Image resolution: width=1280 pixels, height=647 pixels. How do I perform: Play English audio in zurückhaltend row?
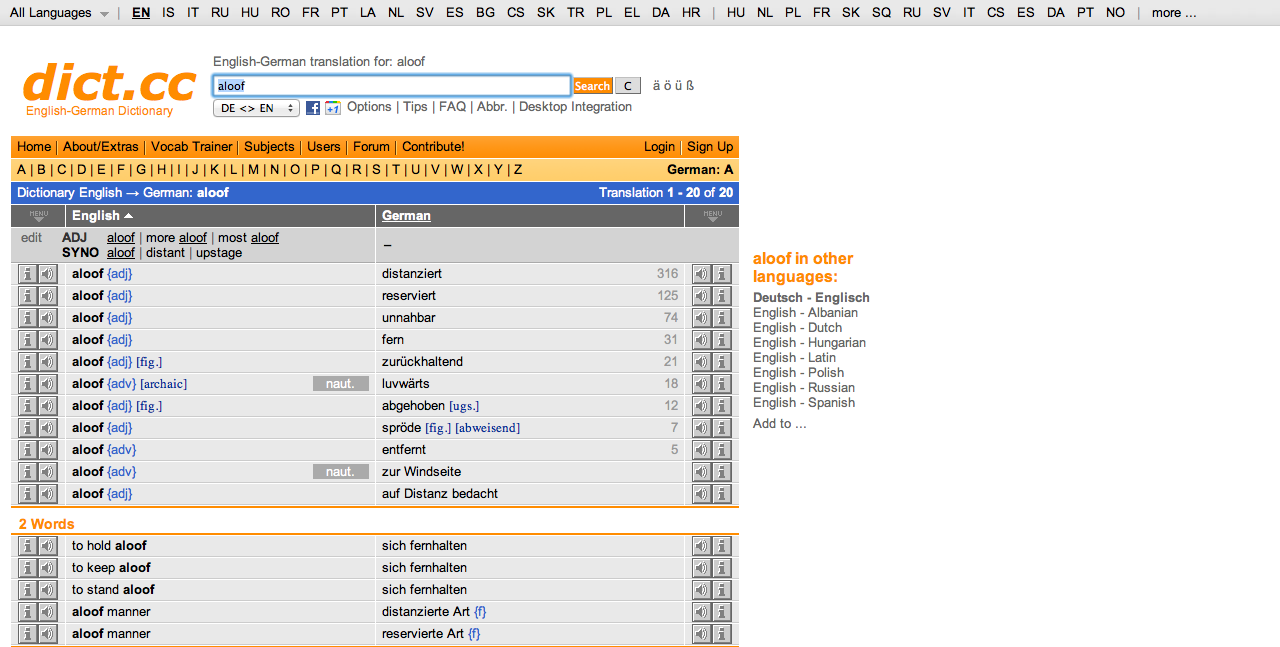coord(47,362)
